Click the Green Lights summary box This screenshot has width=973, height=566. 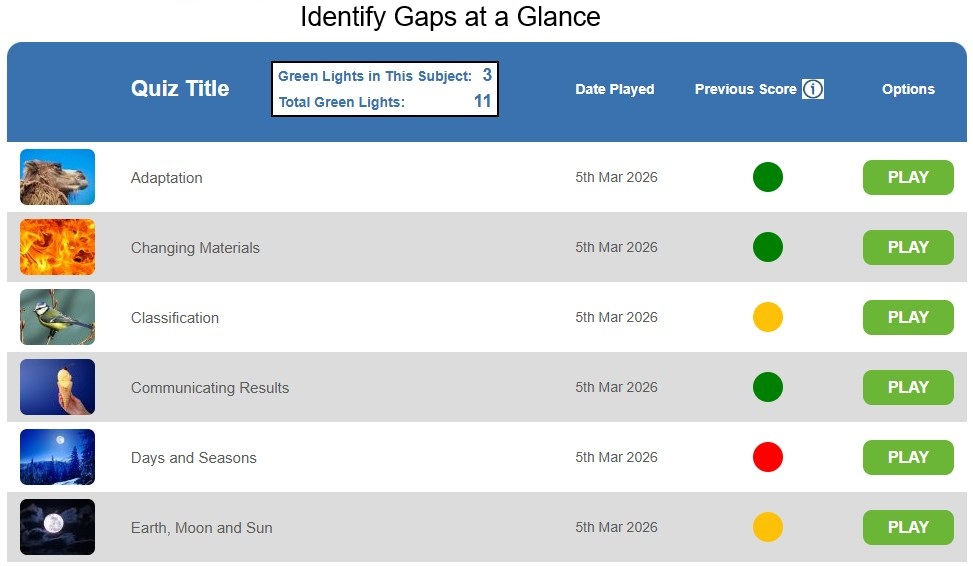(385, 89)
